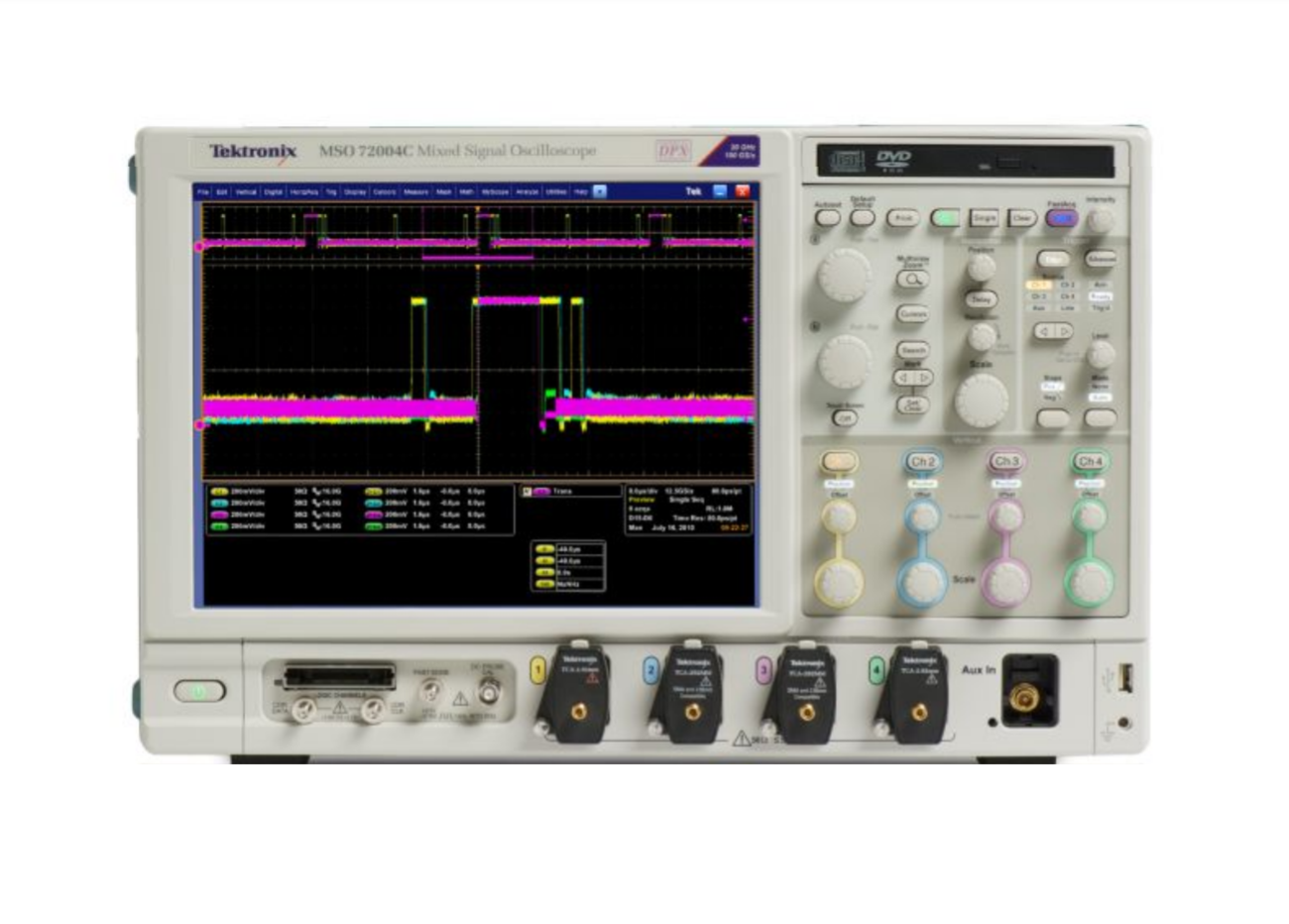Toggle the yellow Ch 1 button

839,462
